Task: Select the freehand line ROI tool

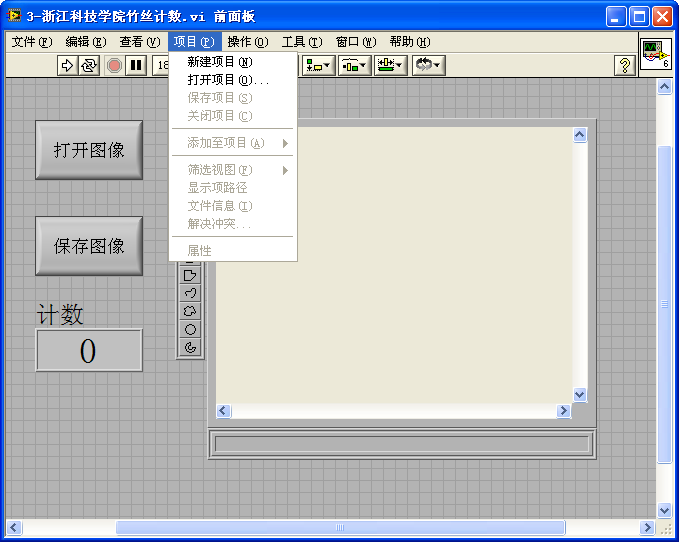Action: [190, 293]
